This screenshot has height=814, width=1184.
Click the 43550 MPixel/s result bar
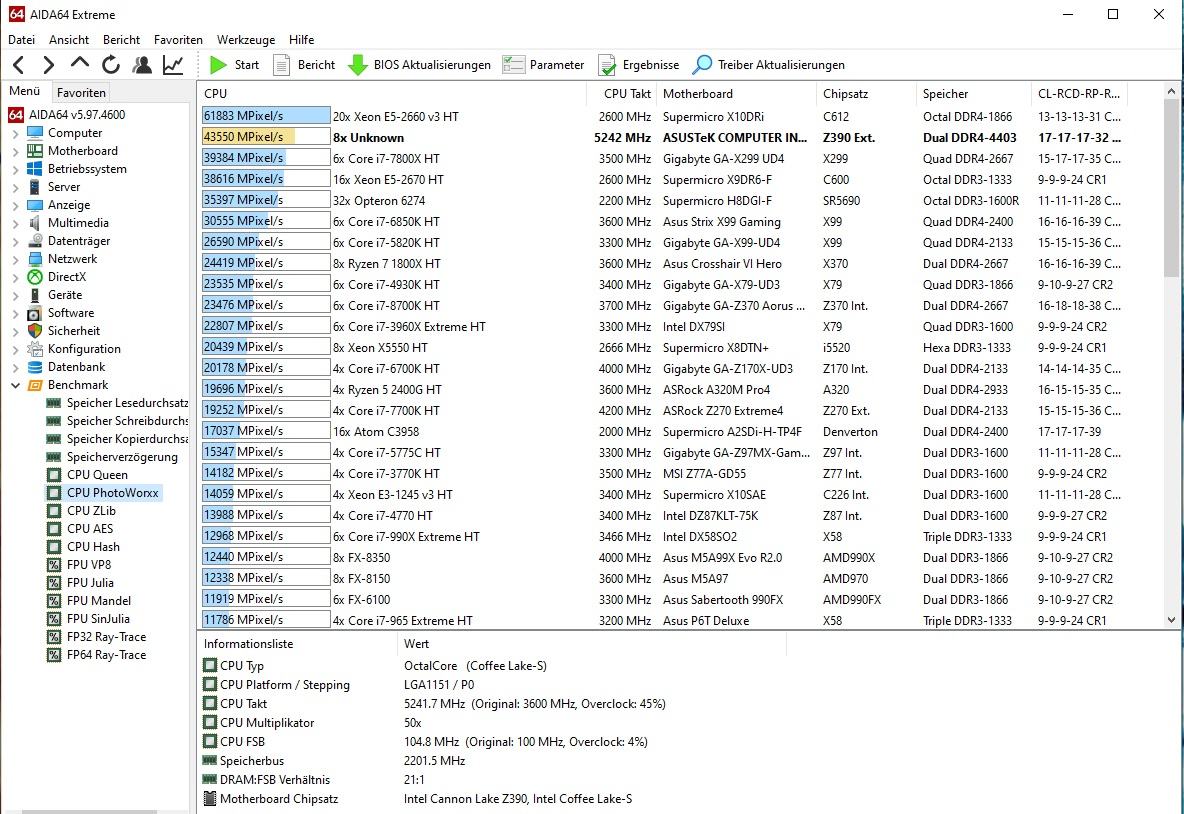pos(266,137)
